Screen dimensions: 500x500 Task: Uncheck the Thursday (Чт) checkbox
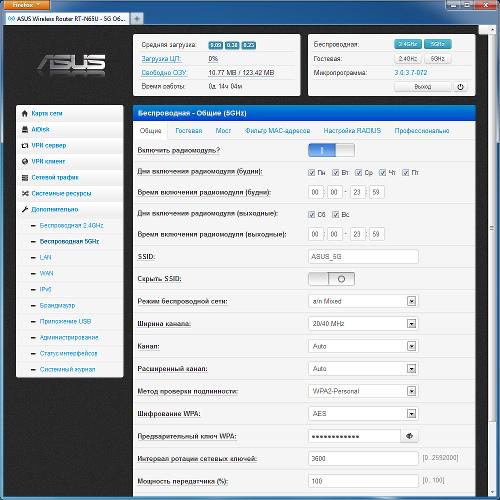(382, 172)
